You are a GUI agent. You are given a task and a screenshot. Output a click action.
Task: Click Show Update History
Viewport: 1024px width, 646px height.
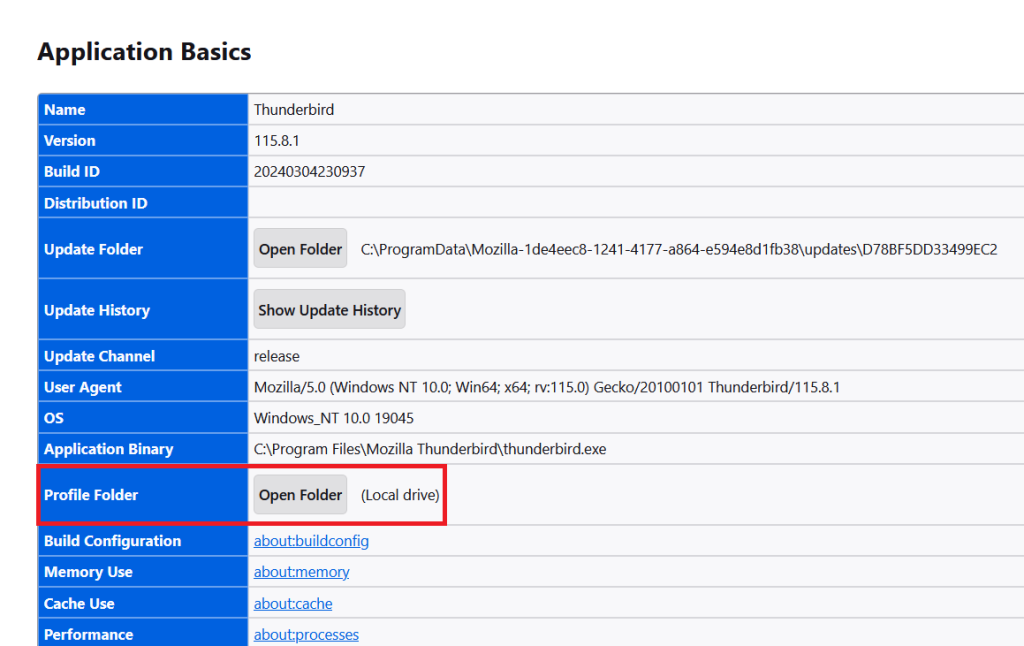pos(329,309)
